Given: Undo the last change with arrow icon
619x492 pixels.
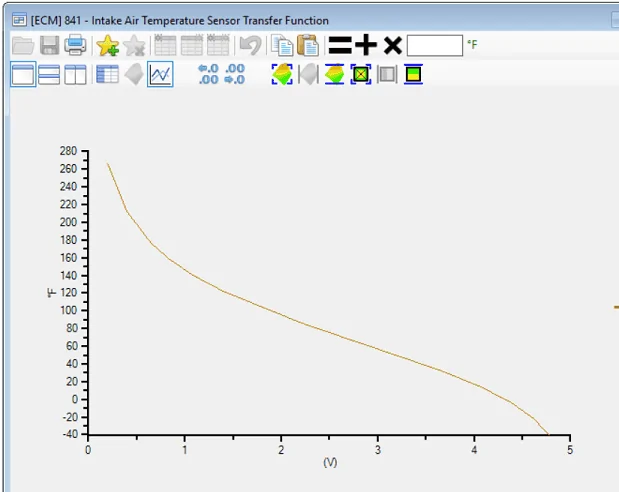Looking at the screenshot, I should pos(251,45).
